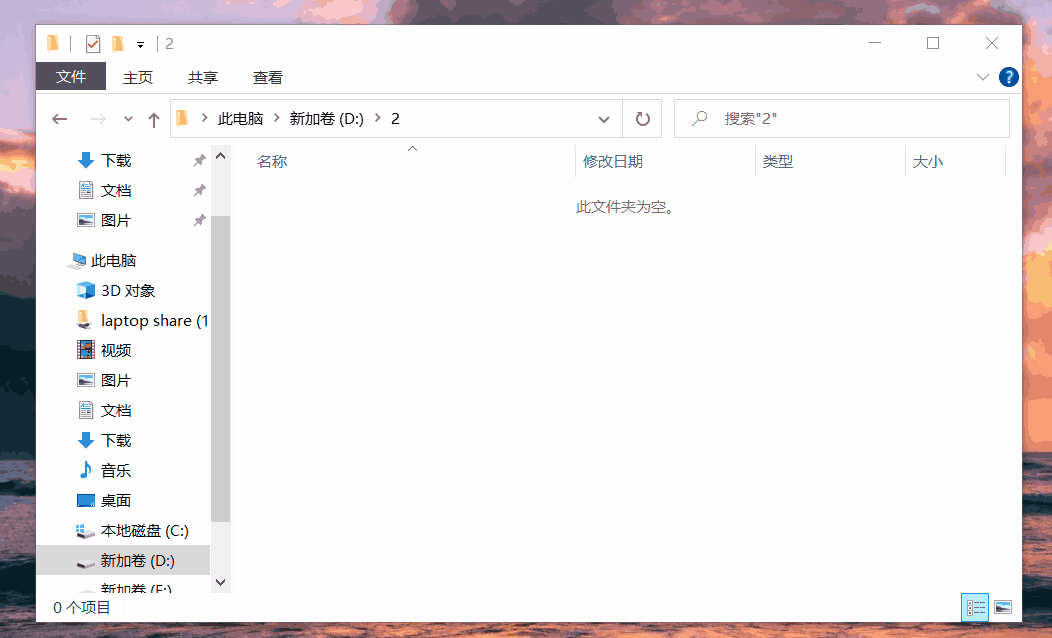Screen dimensions: 1052x638
Task: Select 此电脑 in the navigation pane
Action: pyautogui.click(x=113, y=260)
